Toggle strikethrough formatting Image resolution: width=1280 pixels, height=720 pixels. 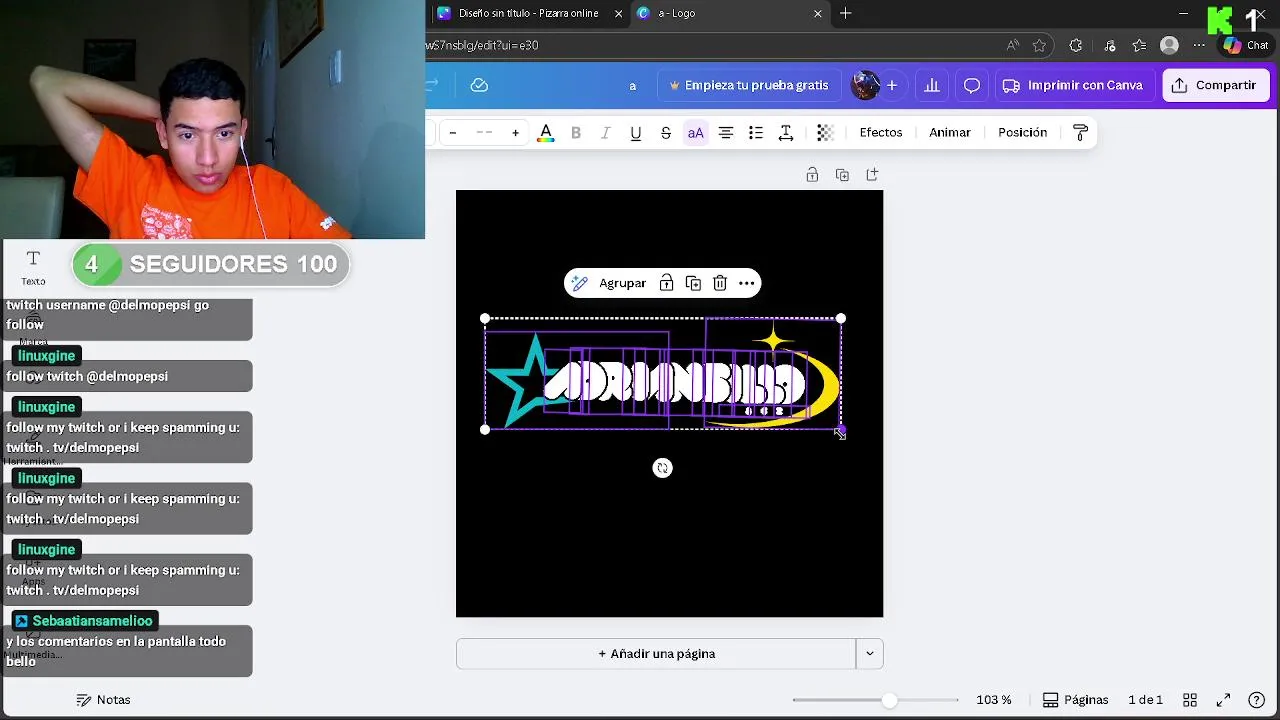click(x=666, y=132)
